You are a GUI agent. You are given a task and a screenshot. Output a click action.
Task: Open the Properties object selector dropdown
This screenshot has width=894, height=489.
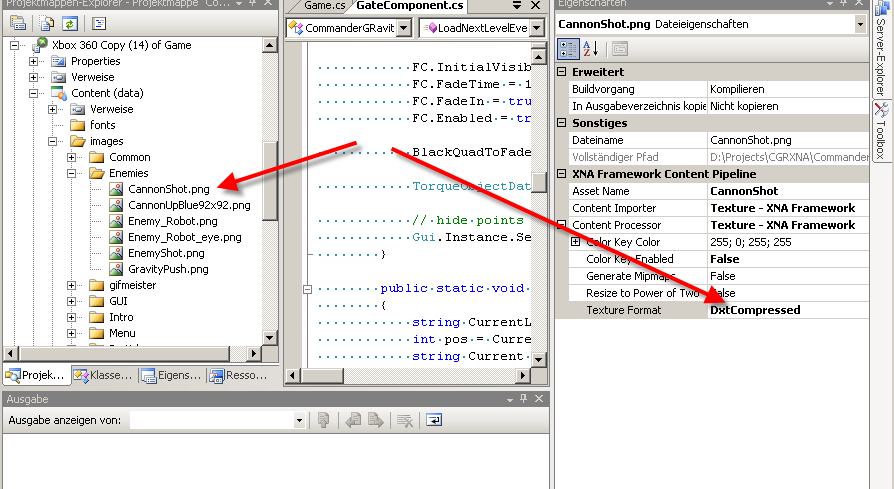coord(860,24)
